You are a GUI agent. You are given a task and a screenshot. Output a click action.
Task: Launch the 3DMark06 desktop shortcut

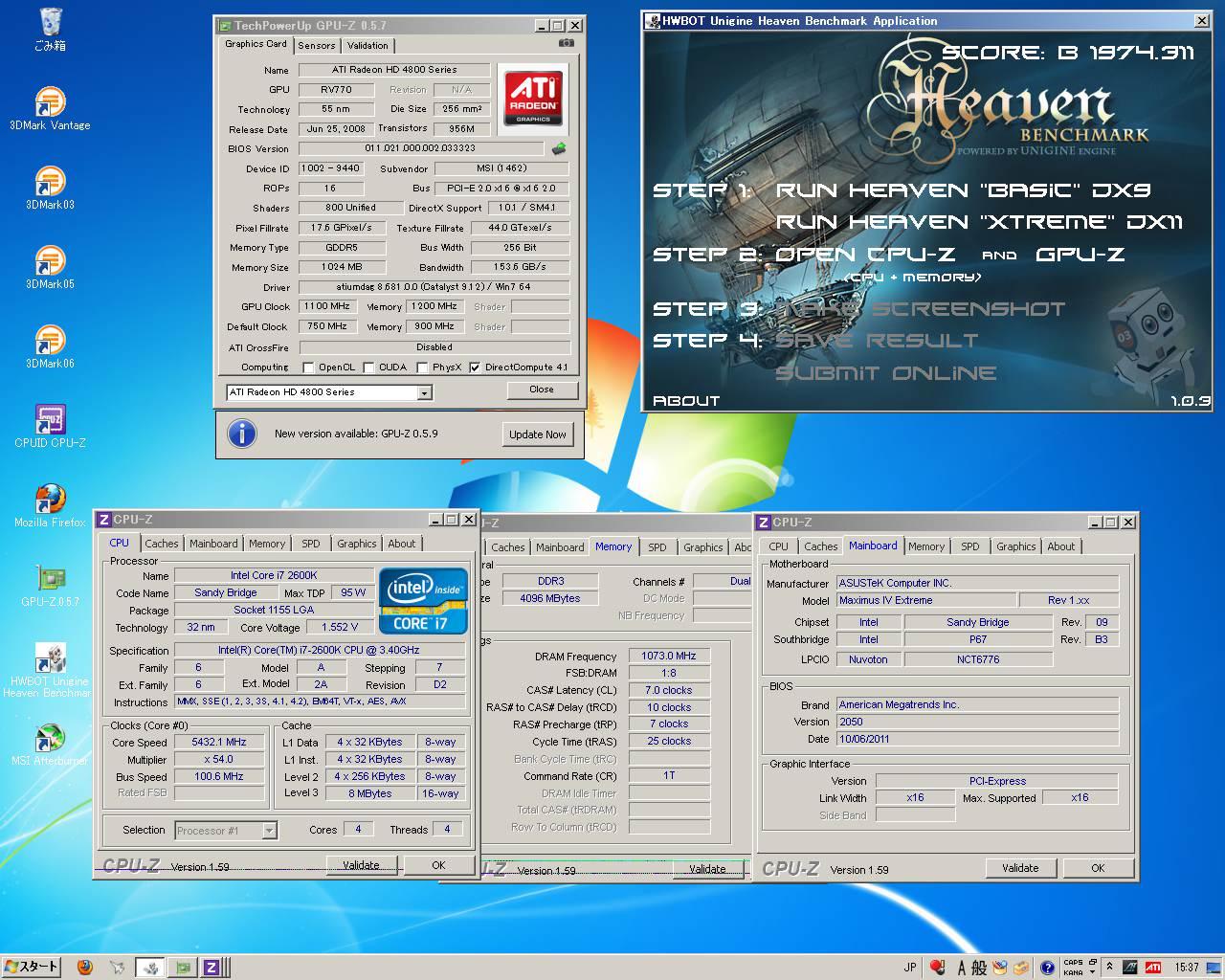point(50,346)
